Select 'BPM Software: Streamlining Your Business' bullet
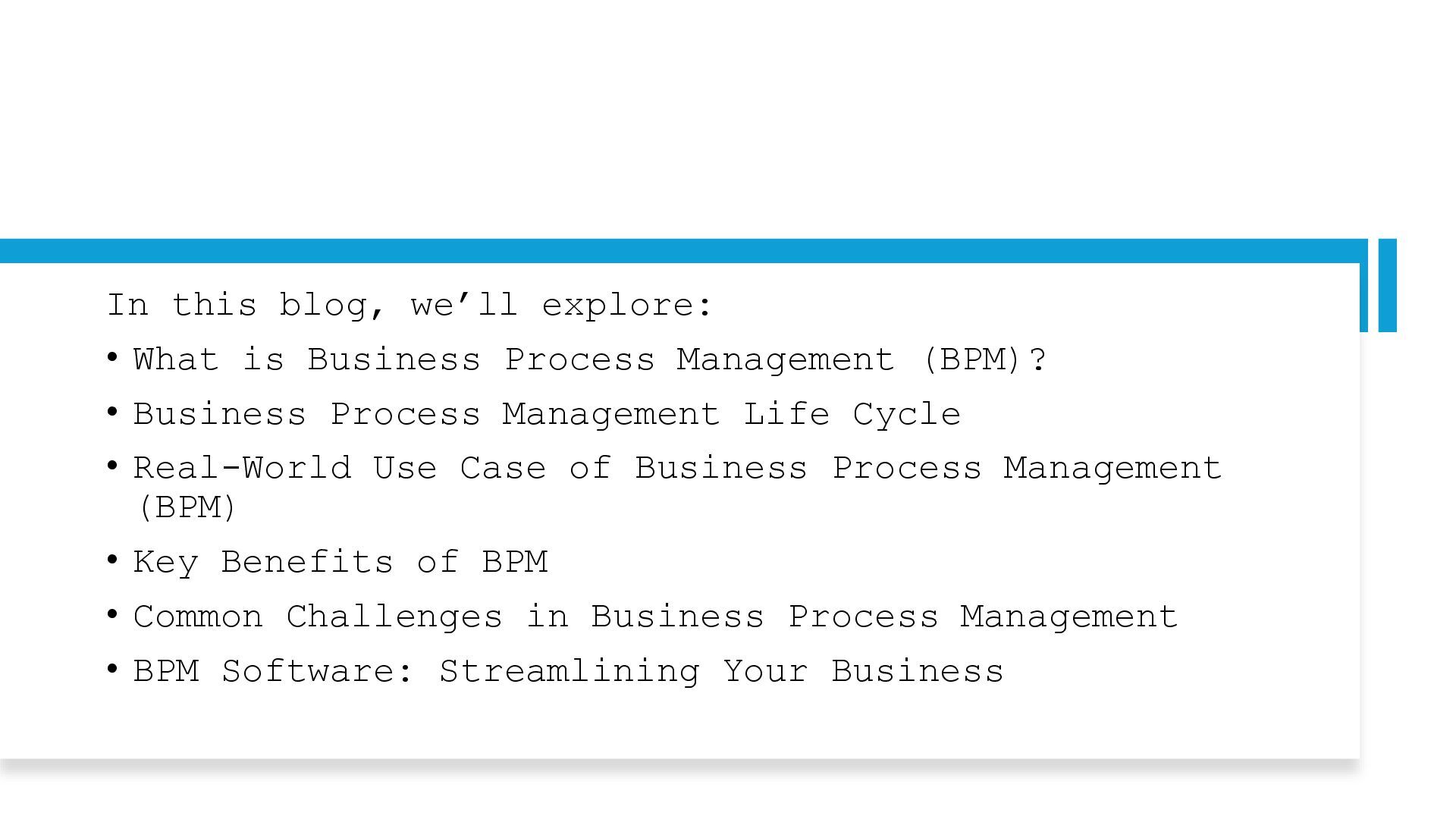 (x=568, y=671)
